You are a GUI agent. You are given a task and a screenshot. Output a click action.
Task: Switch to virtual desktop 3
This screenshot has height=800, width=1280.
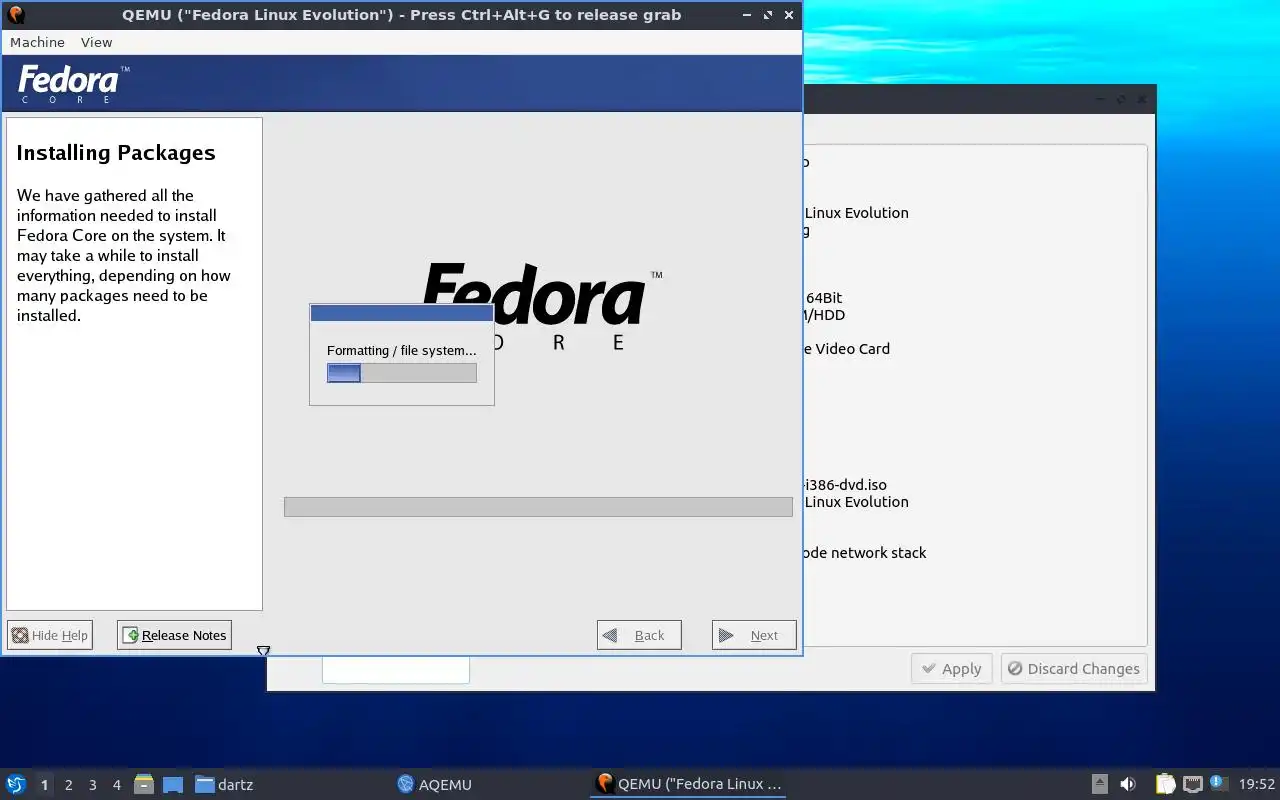coord(92,785)
